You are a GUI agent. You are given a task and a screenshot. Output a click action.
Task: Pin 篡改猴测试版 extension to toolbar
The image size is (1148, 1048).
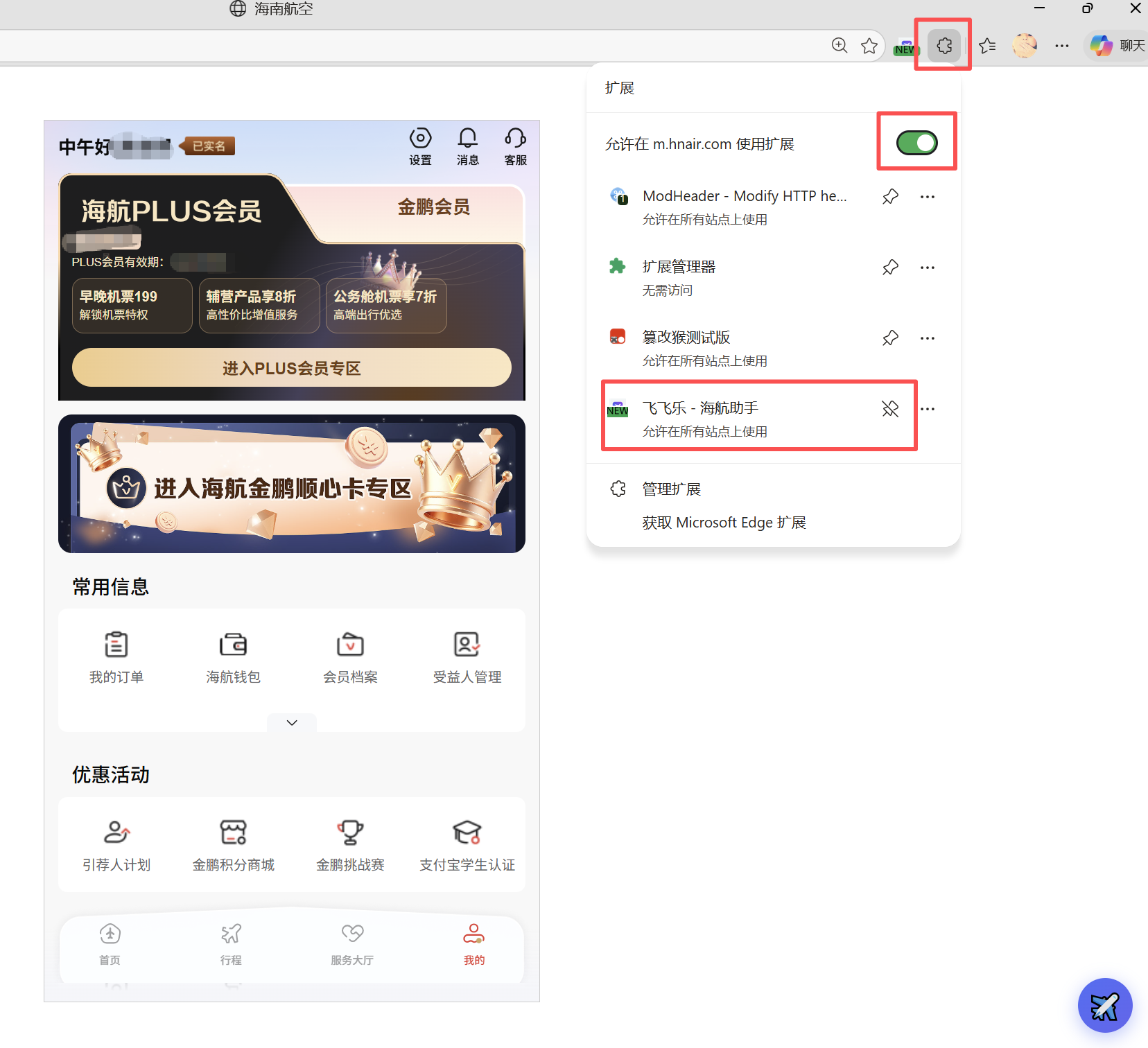(x=890, y=338)
